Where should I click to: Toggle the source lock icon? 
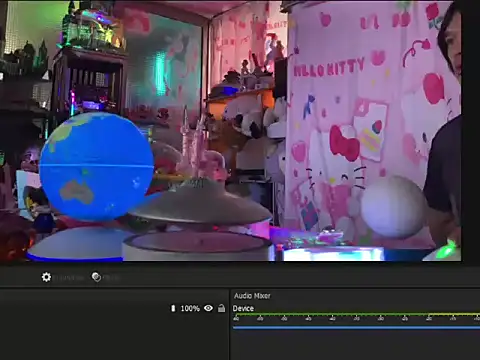(x=221, y=308)
